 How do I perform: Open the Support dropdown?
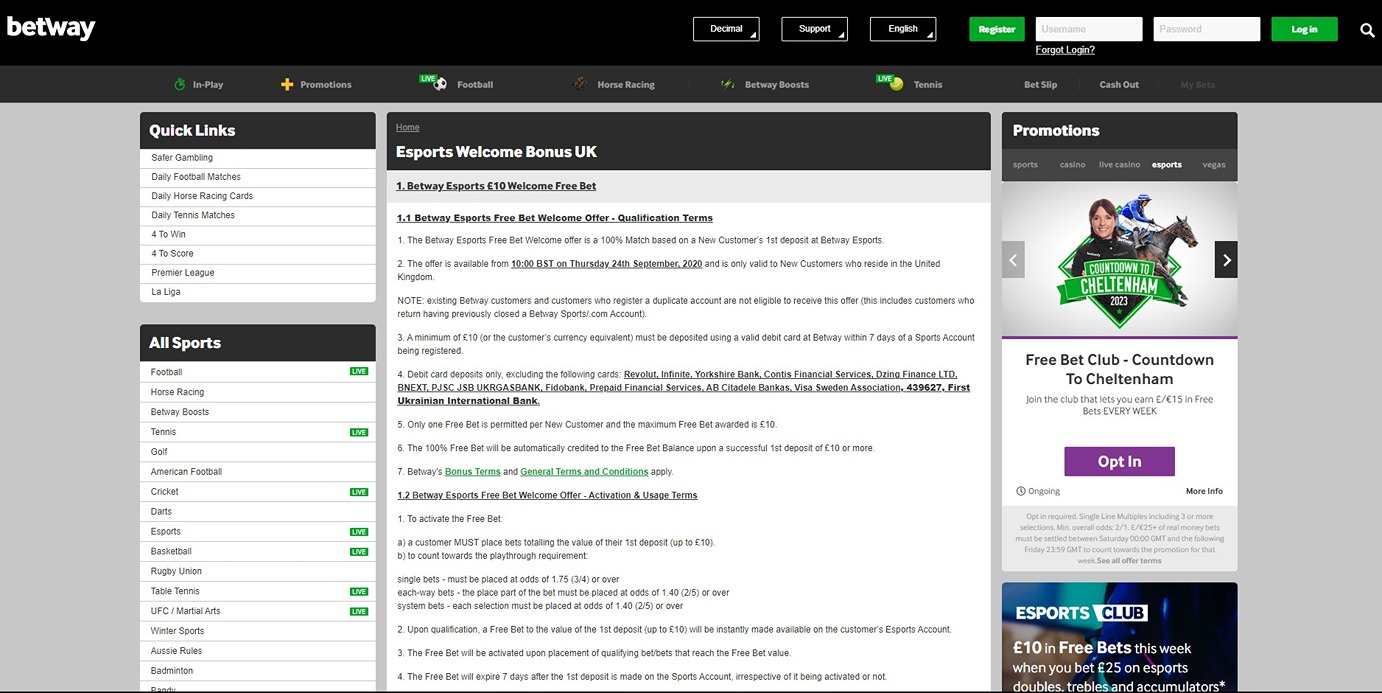(x=815, y=29)
